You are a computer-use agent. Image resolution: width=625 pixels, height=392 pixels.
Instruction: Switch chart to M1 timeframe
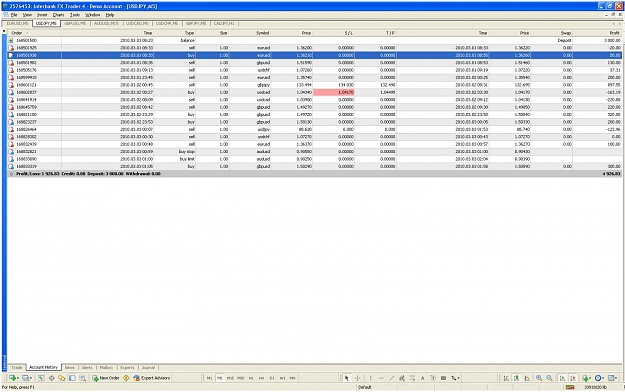pos(209,378)
